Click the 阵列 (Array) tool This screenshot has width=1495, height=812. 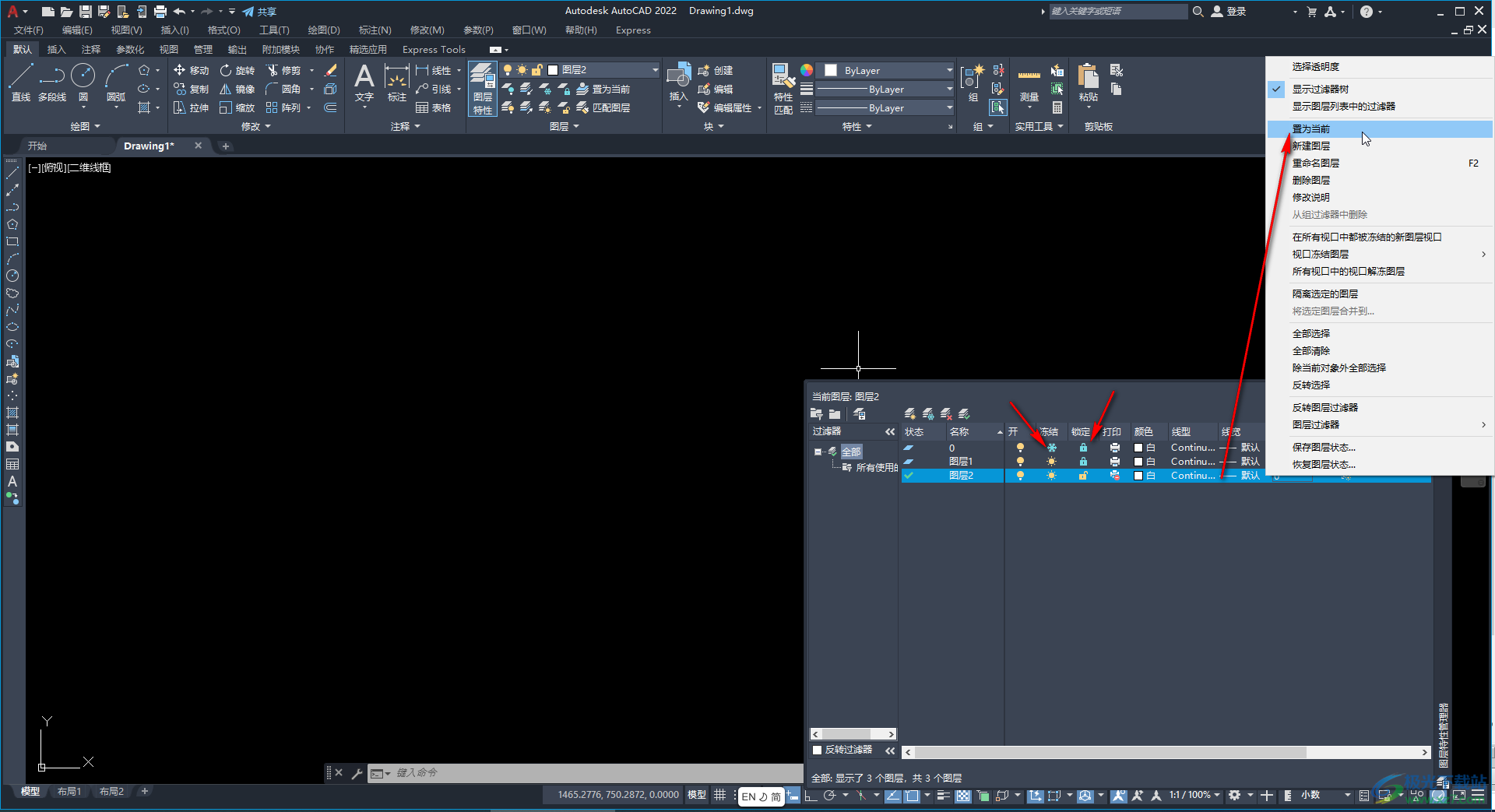click(283, 107)
